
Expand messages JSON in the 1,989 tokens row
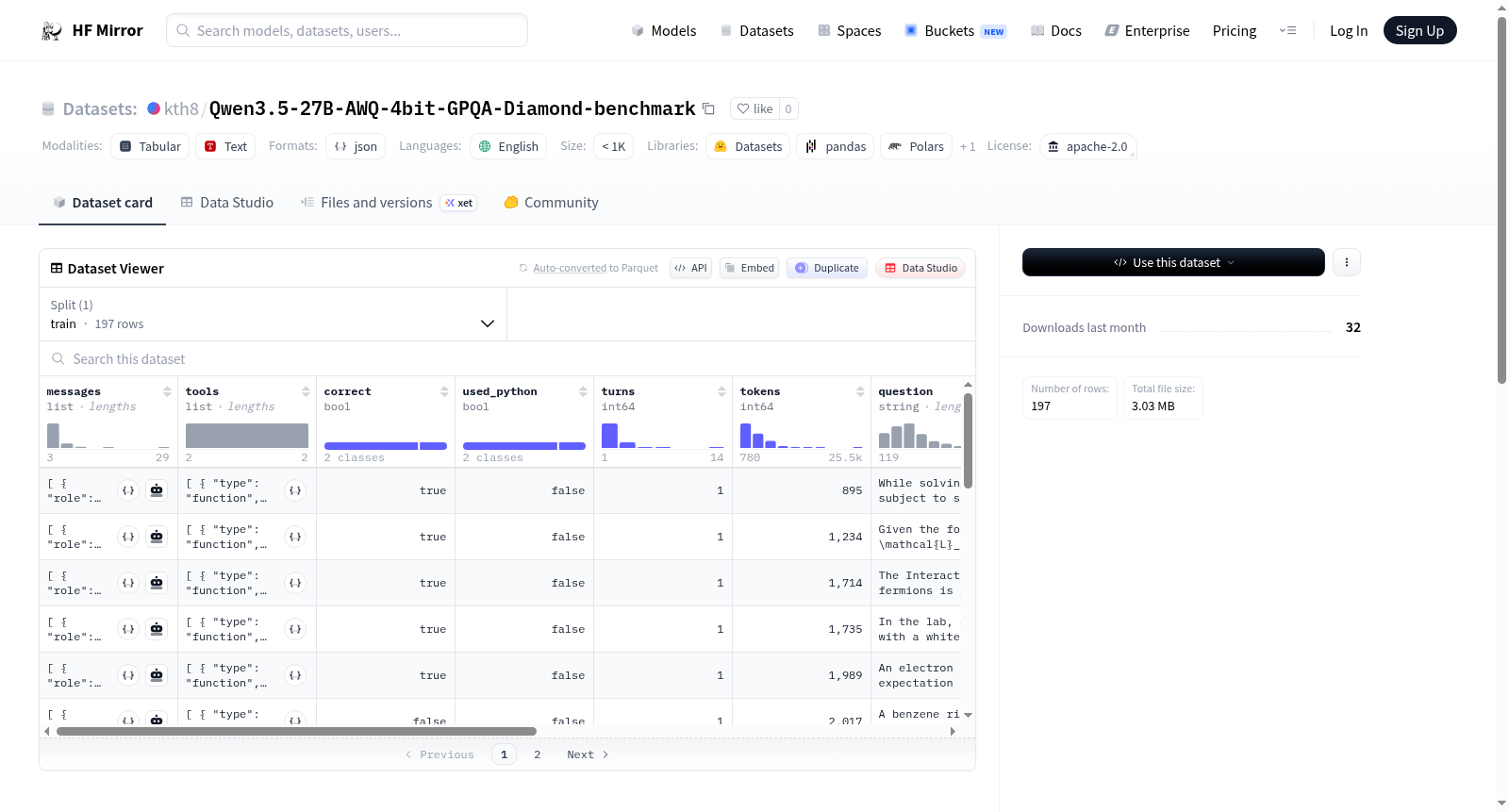(128, 675)
